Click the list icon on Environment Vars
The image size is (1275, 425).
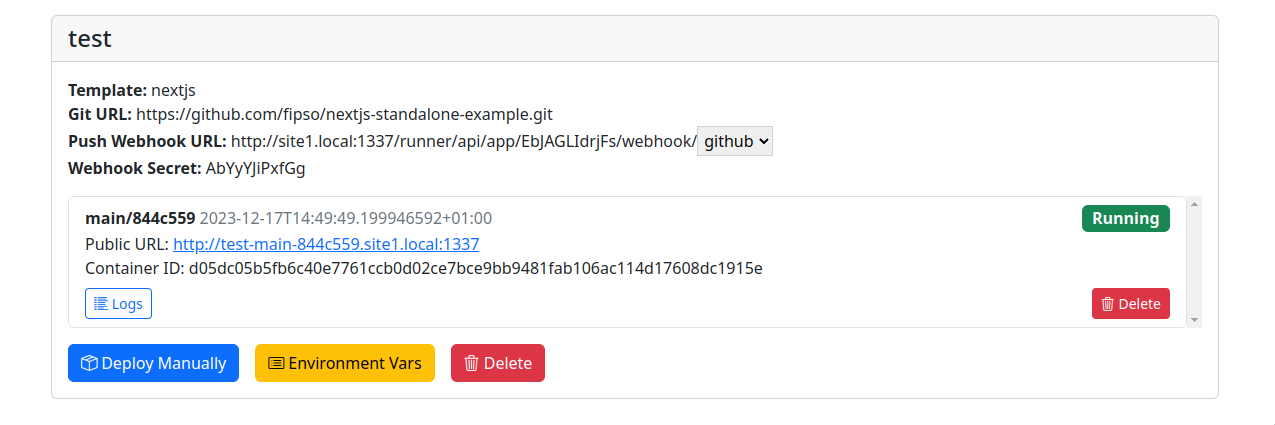[x=276, y=363]
